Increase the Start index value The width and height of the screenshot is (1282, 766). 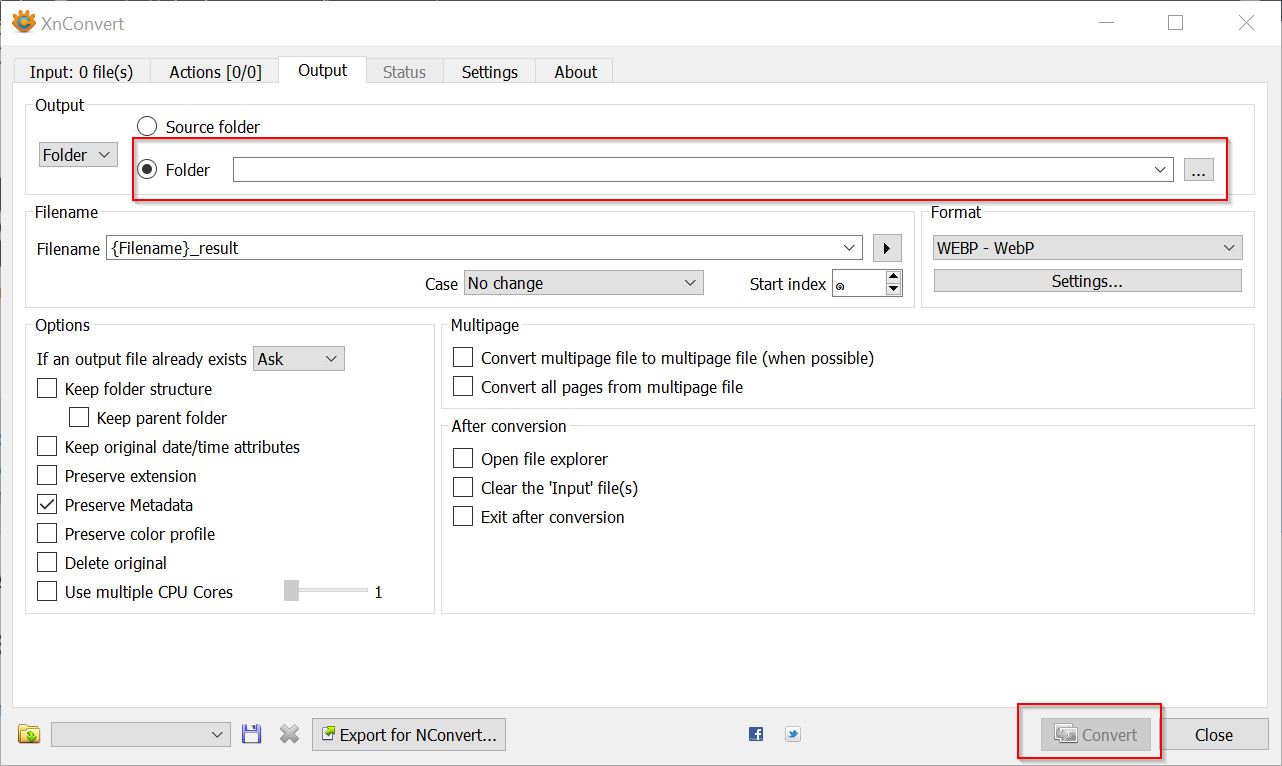(894, 277)
